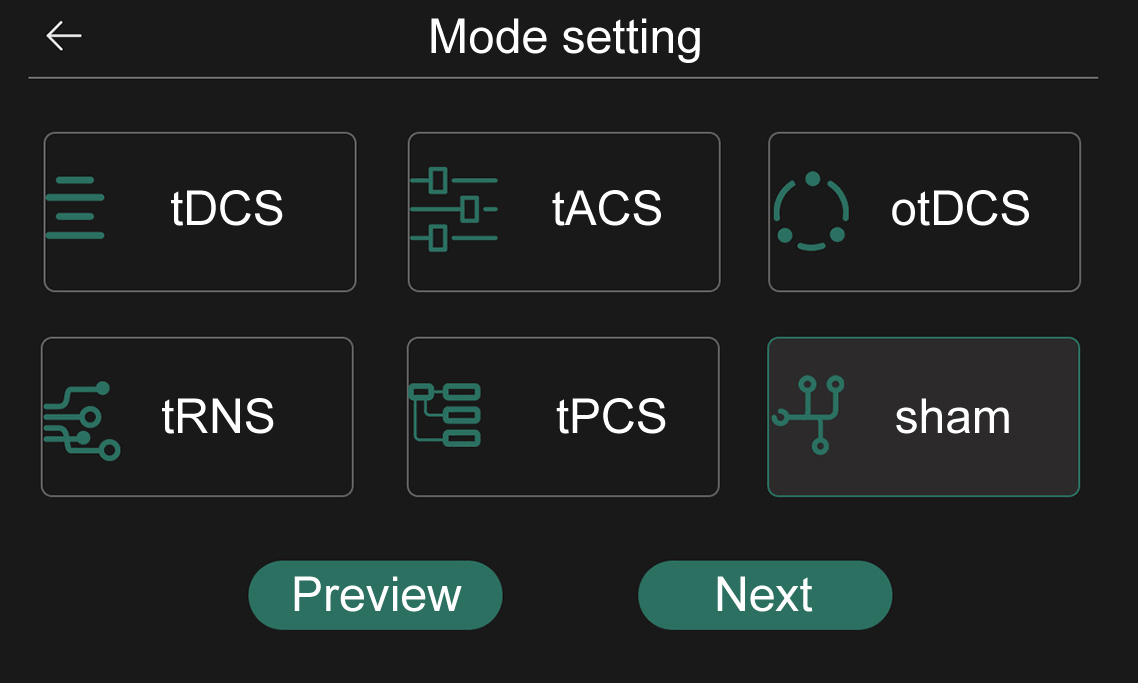
Task: Select the tRNS mode text
Action: (x=218, y=416)
